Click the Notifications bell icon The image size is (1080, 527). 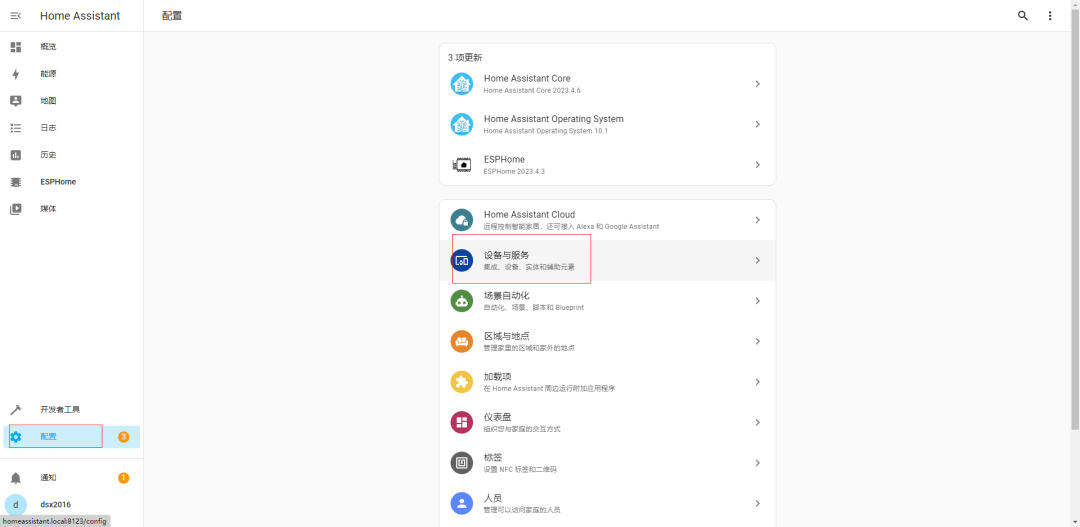16,477
